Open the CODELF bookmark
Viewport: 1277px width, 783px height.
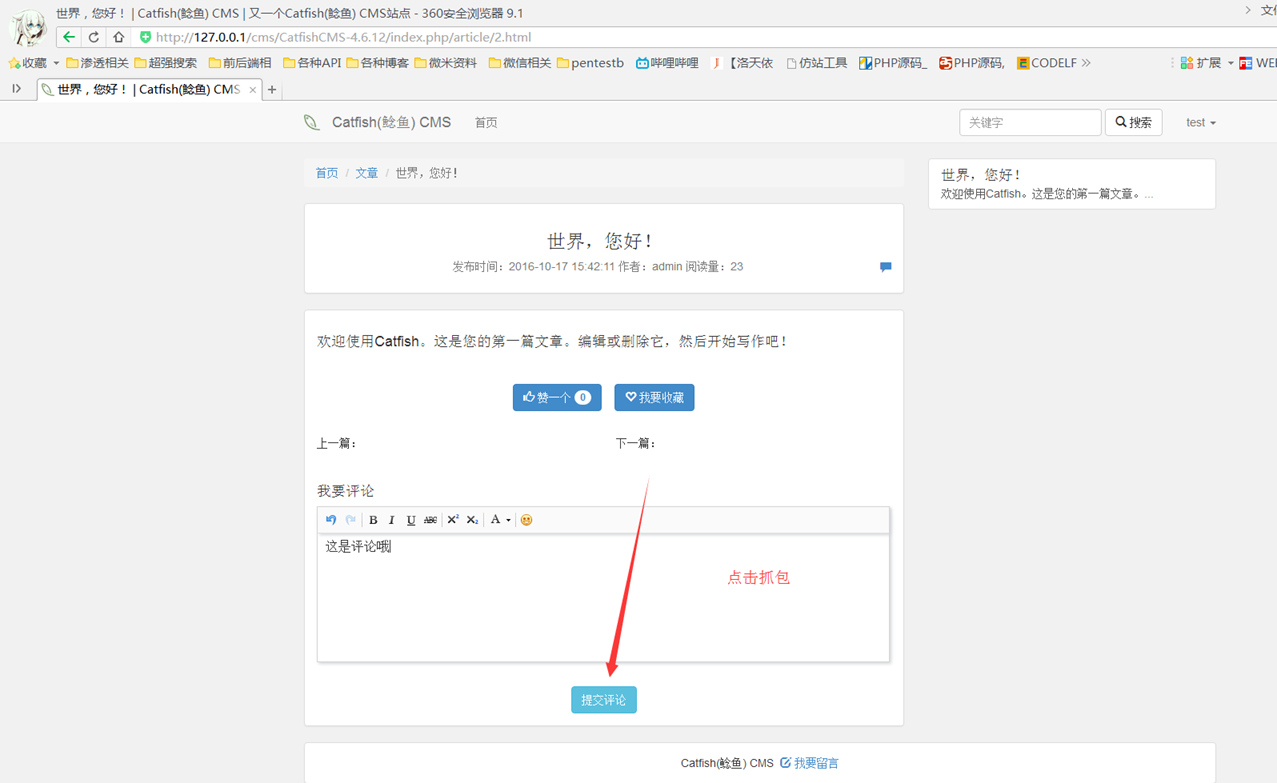pyautogui.click(x=1046, y=63)
